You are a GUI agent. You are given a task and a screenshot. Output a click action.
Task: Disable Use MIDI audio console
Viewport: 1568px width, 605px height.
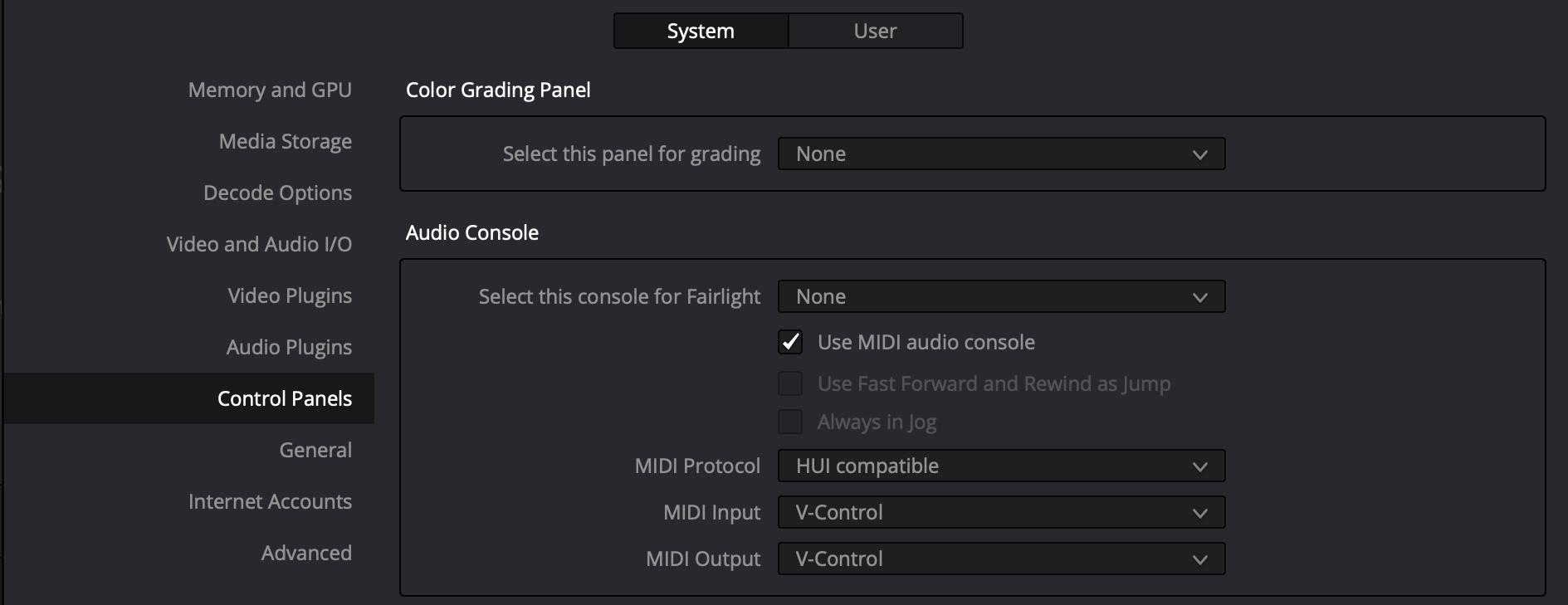coord(789,342)
